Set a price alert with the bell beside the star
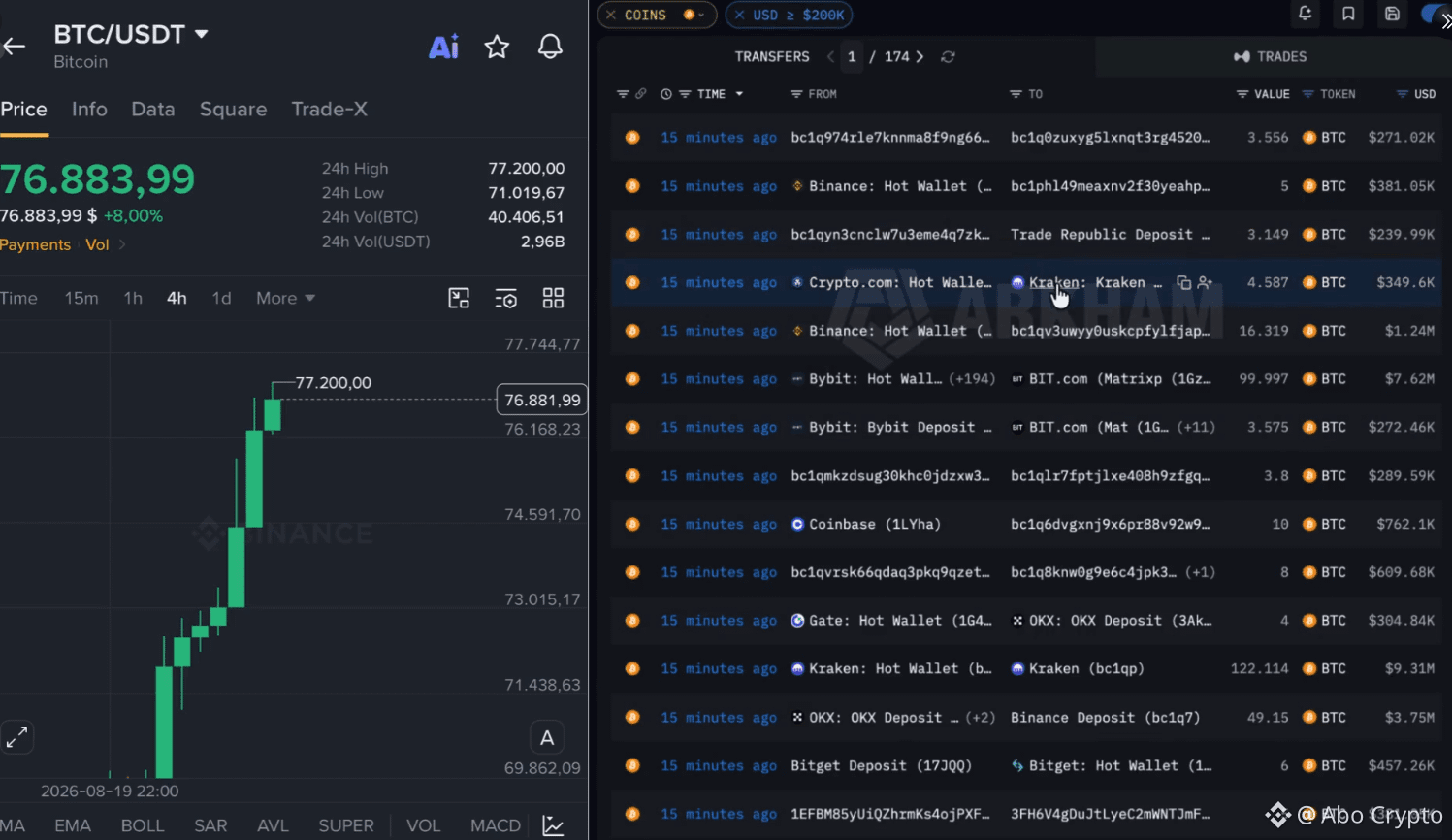 (550, 47)
